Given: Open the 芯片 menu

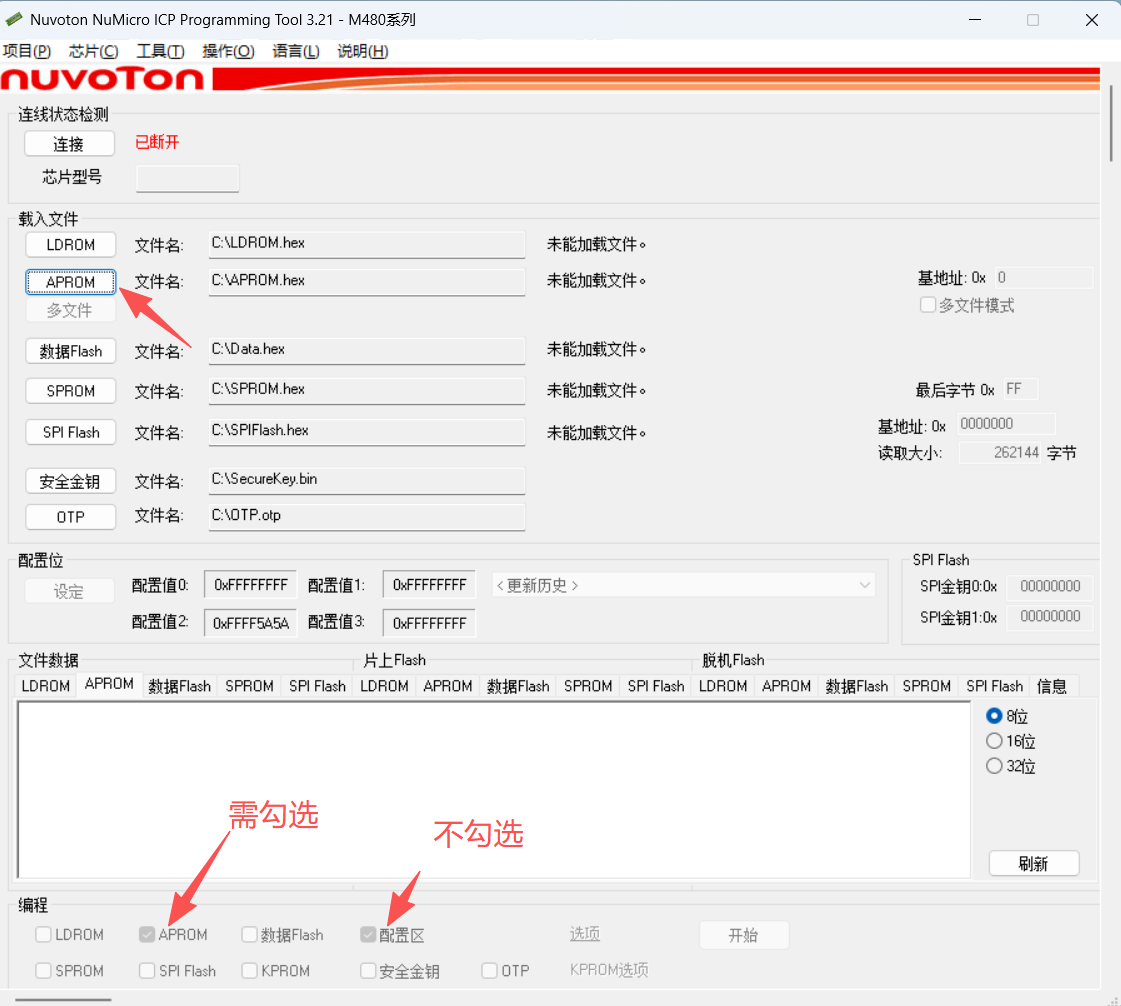Looking at the screenshot, I should (93, 51).
